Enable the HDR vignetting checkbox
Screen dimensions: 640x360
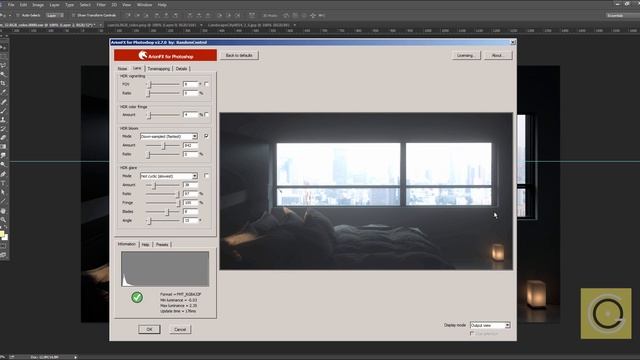tap(207, 84)
